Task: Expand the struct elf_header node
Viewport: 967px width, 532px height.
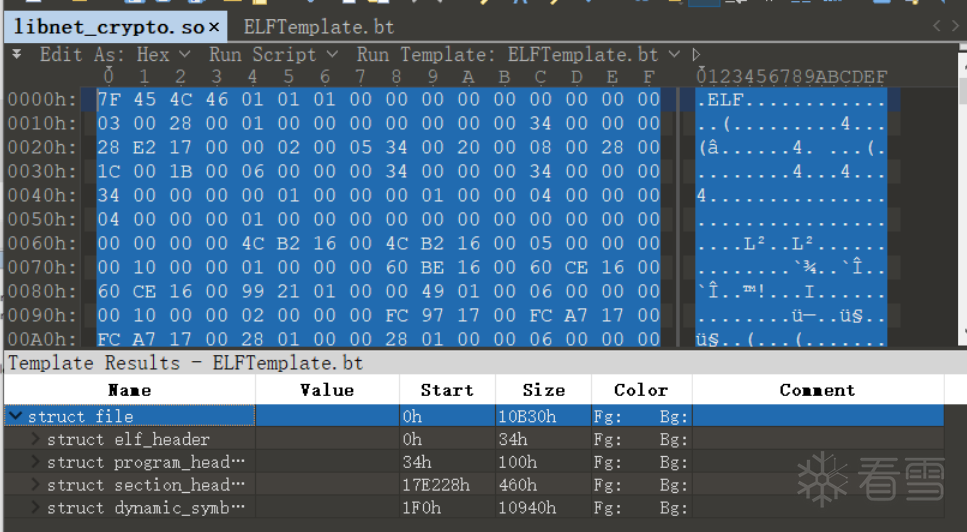Action: click(37, 439)
